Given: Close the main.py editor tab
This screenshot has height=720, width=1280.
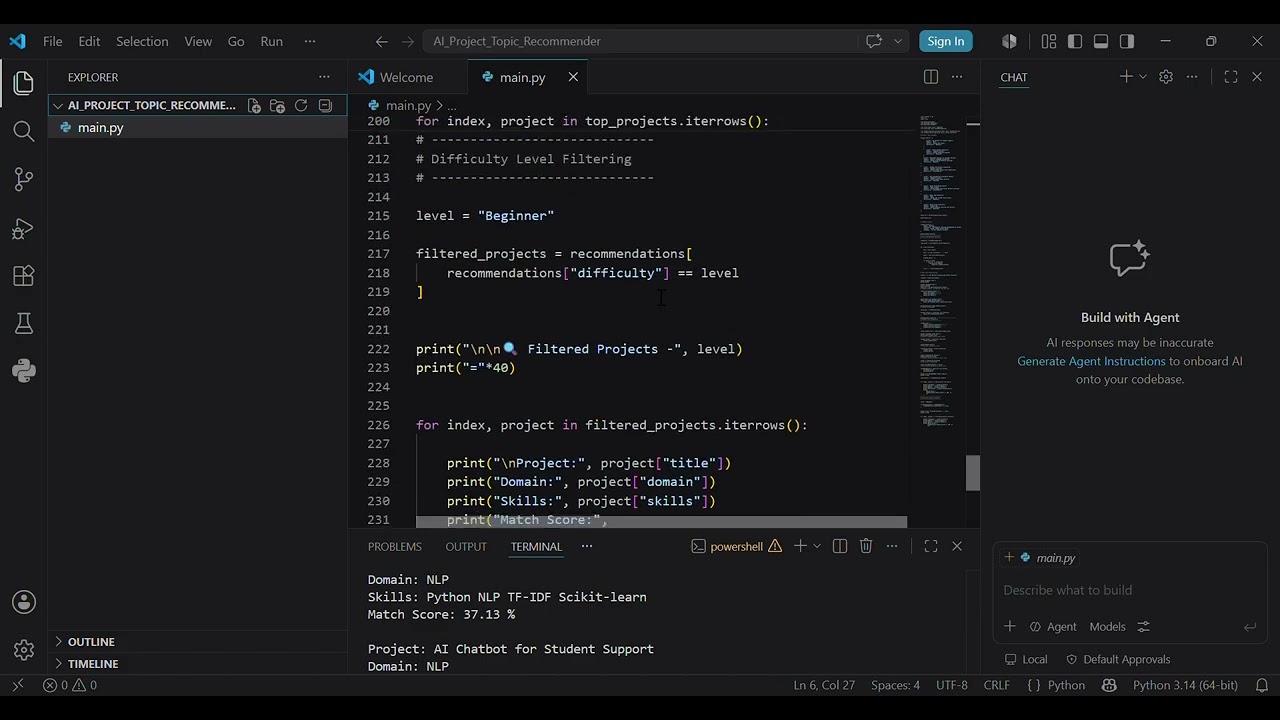Looking at the screenshot, I should [573, 77].
